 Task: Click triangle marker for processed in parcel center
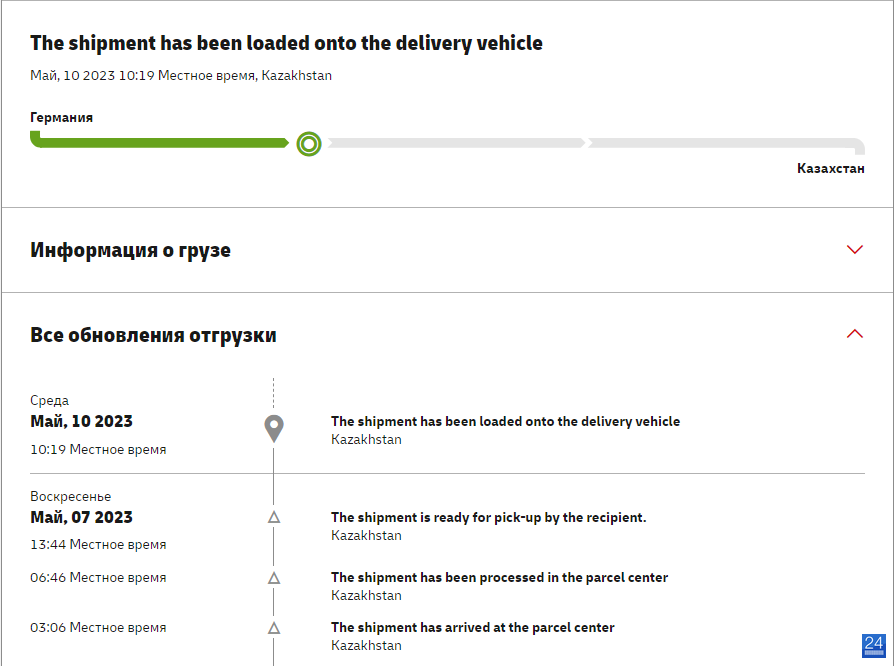274,578
